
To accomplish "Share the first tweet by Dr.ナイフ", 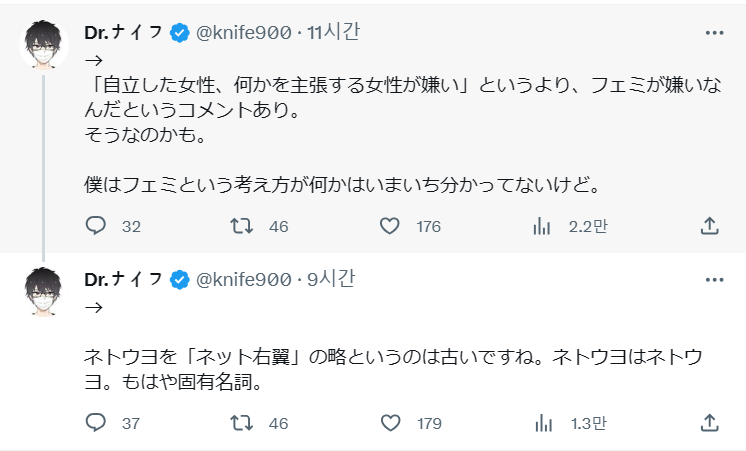I will coord(709,226).
